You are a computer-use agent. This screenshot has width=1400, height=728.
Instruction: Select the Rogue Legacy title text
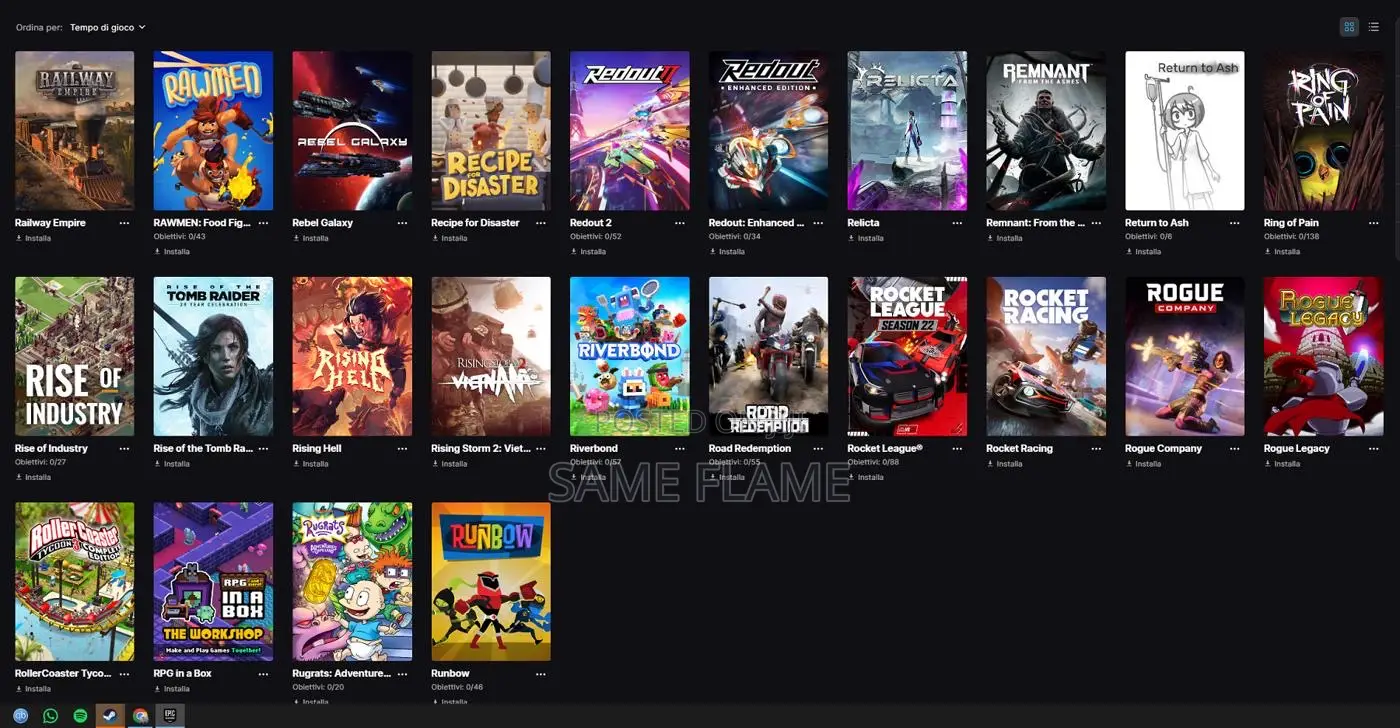coord(1297,449)
